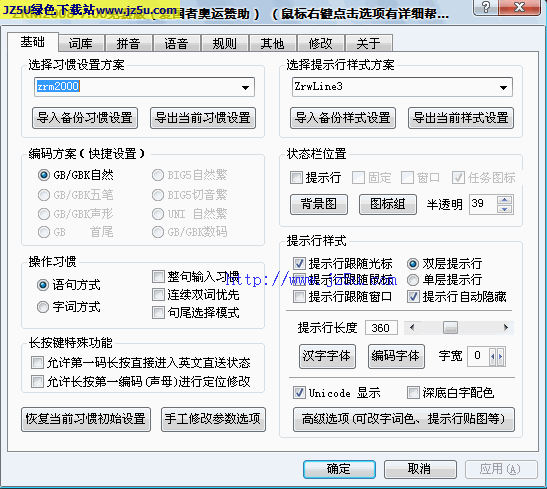The height and width of the screenshot is (489, 547).
Task: Toggle Unicode 显示 checkbox
Action: [299, 393]
